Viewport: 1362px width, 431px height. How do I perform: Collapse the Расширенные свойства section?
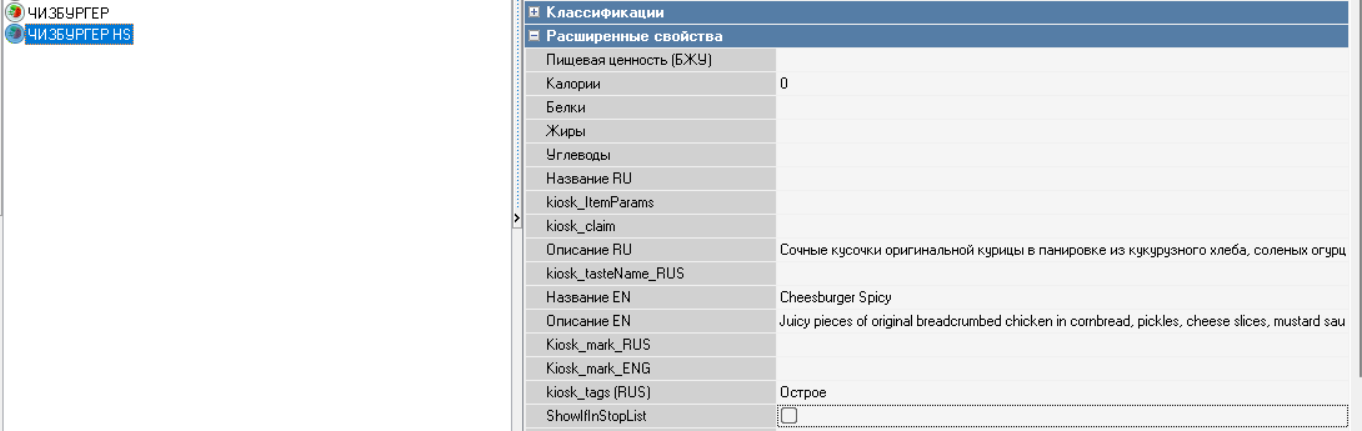pos(534,36)
